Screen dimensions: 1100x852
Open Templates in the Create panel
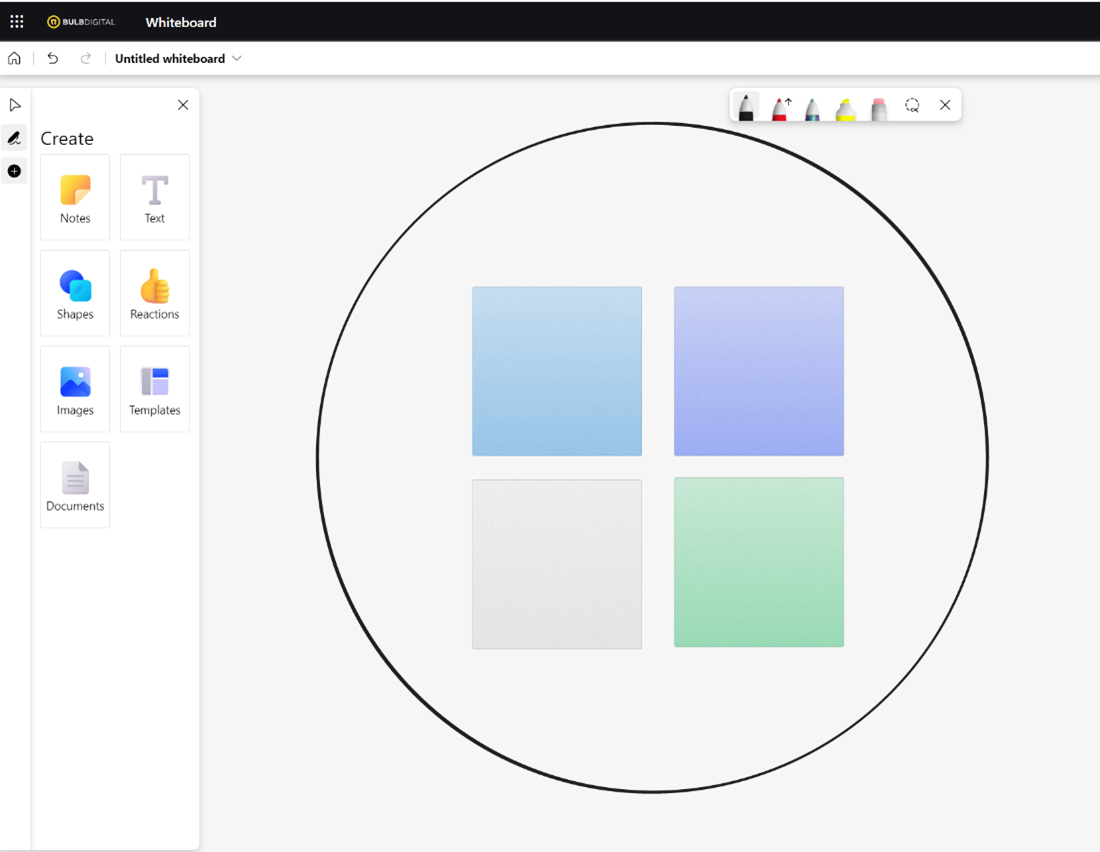pos(155,389)
